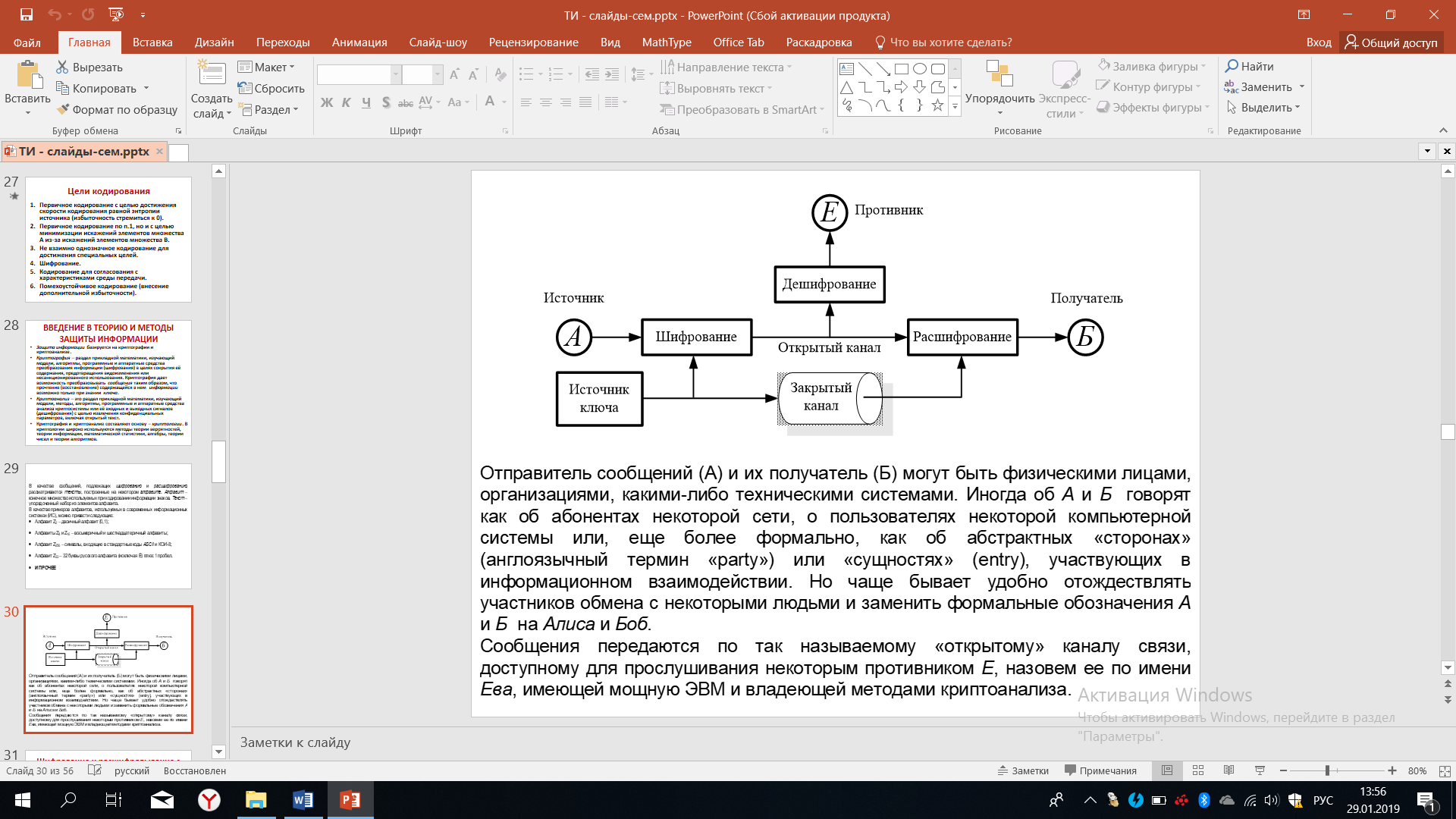Image resolution: width=1456 pixels, height=819 pixels.
Task: Switch to Дизайн ribbon tab
Action: (x=215, y=42)
